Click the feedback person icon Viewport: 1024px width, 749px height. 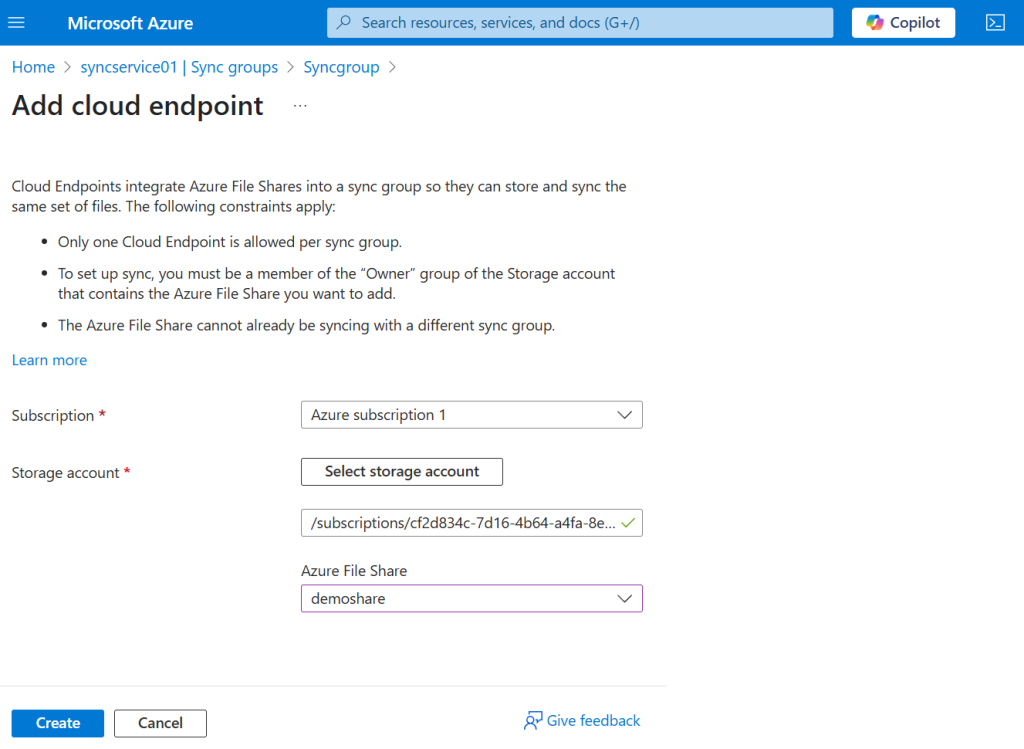pyautogui.click(x=533, y=720)
